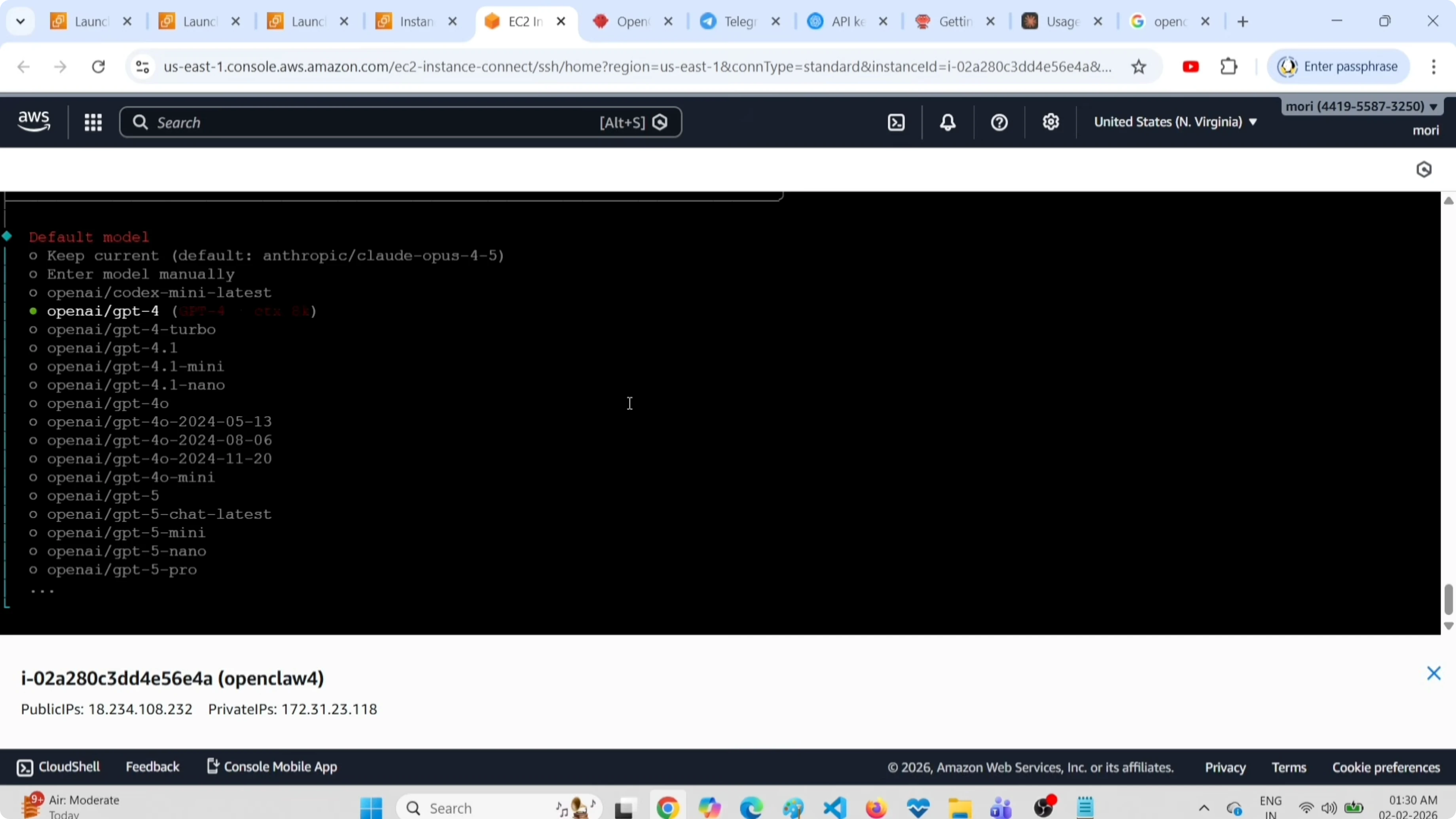Bookmark this page with star icon
Viewport: 1456px width, 819px height.
(x=1139, y=67)
